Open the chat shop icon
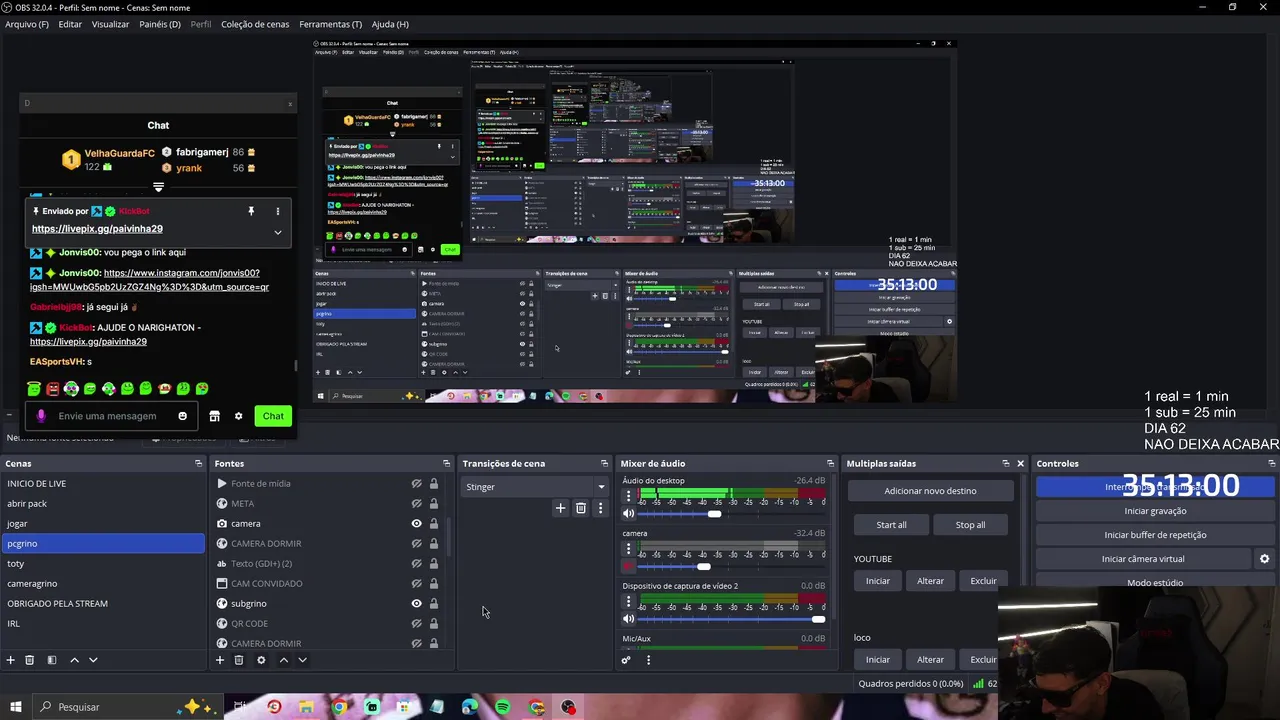This screenshot has width=1280, height=720. click(x=214, y=416)
